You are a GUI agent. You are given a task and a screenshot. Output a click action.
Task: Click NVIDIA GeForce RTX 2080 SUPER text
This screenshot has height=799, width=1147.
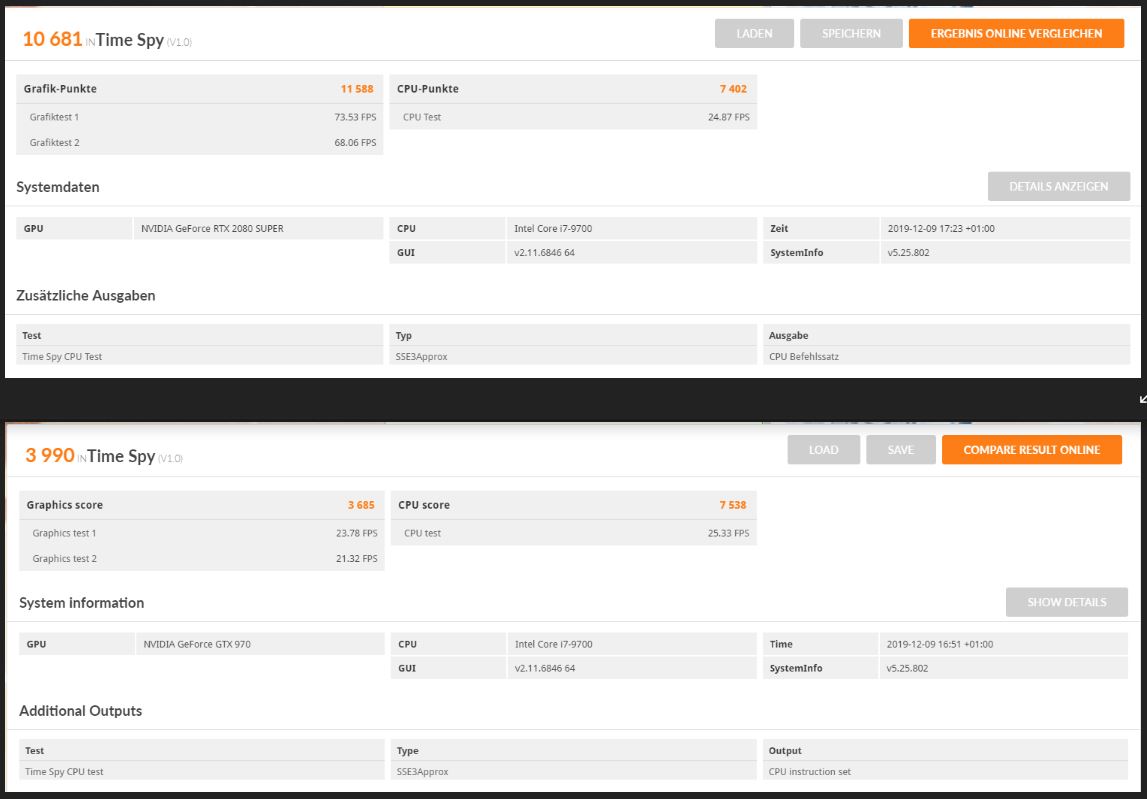(212, 228)
